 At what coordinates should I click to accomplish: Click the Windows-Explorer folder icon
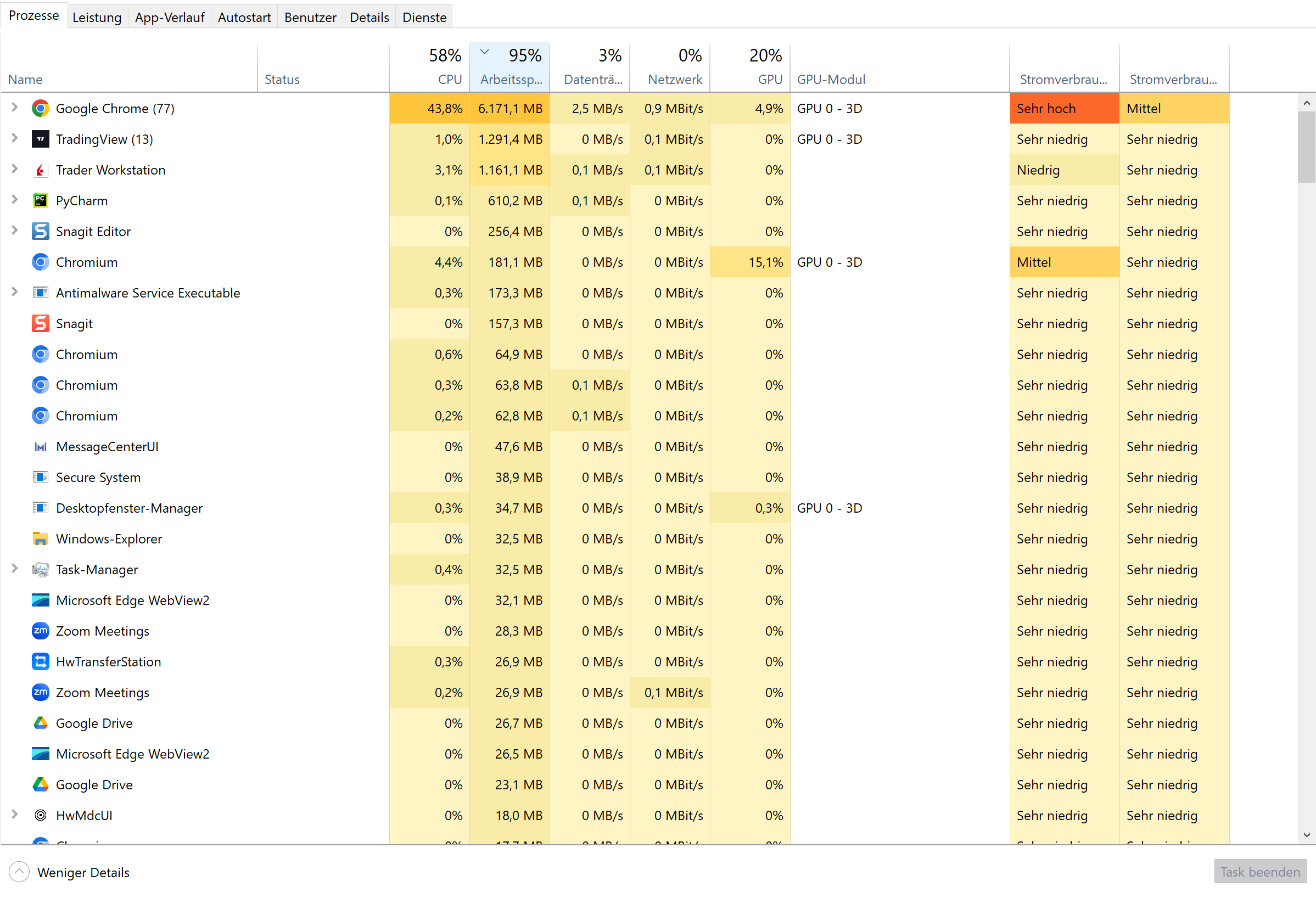tap(40, 538)
